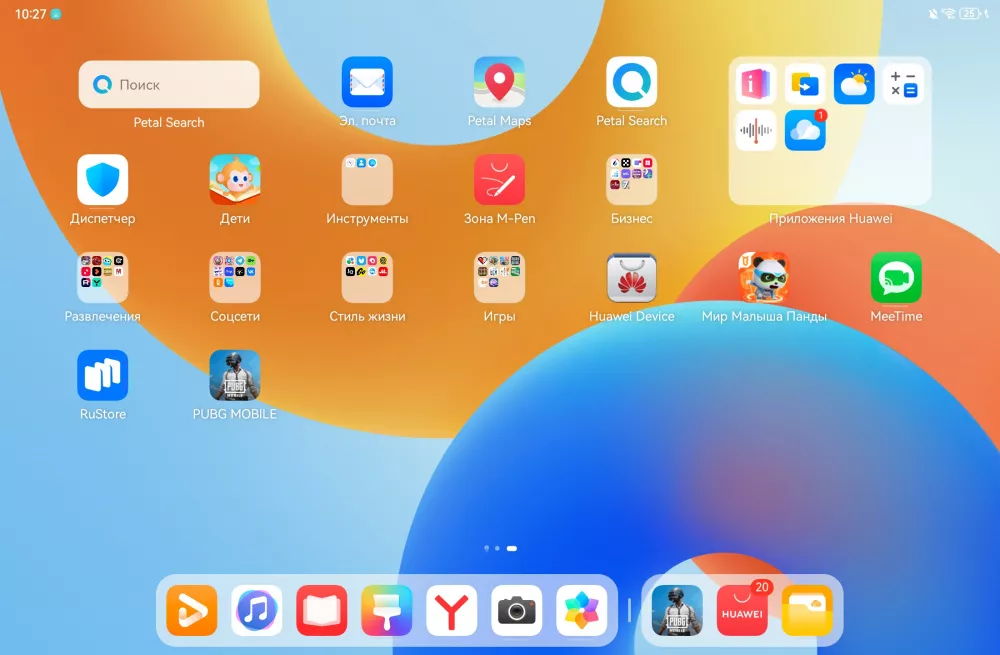Open the Бизнес folder
Image resolution: width=1000 pixels, height=655 pixels.
pyautogui.click(x=631, y=180)
